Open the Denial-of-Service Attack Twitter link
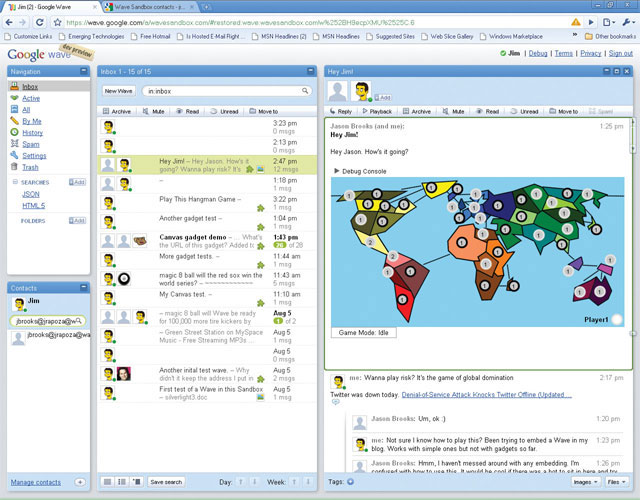640x500 pixels. tap(487, 395)
